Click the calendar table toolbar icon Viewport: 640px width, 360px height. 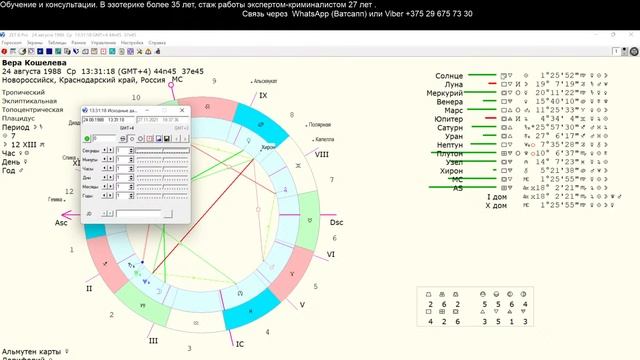click(13, 51)
